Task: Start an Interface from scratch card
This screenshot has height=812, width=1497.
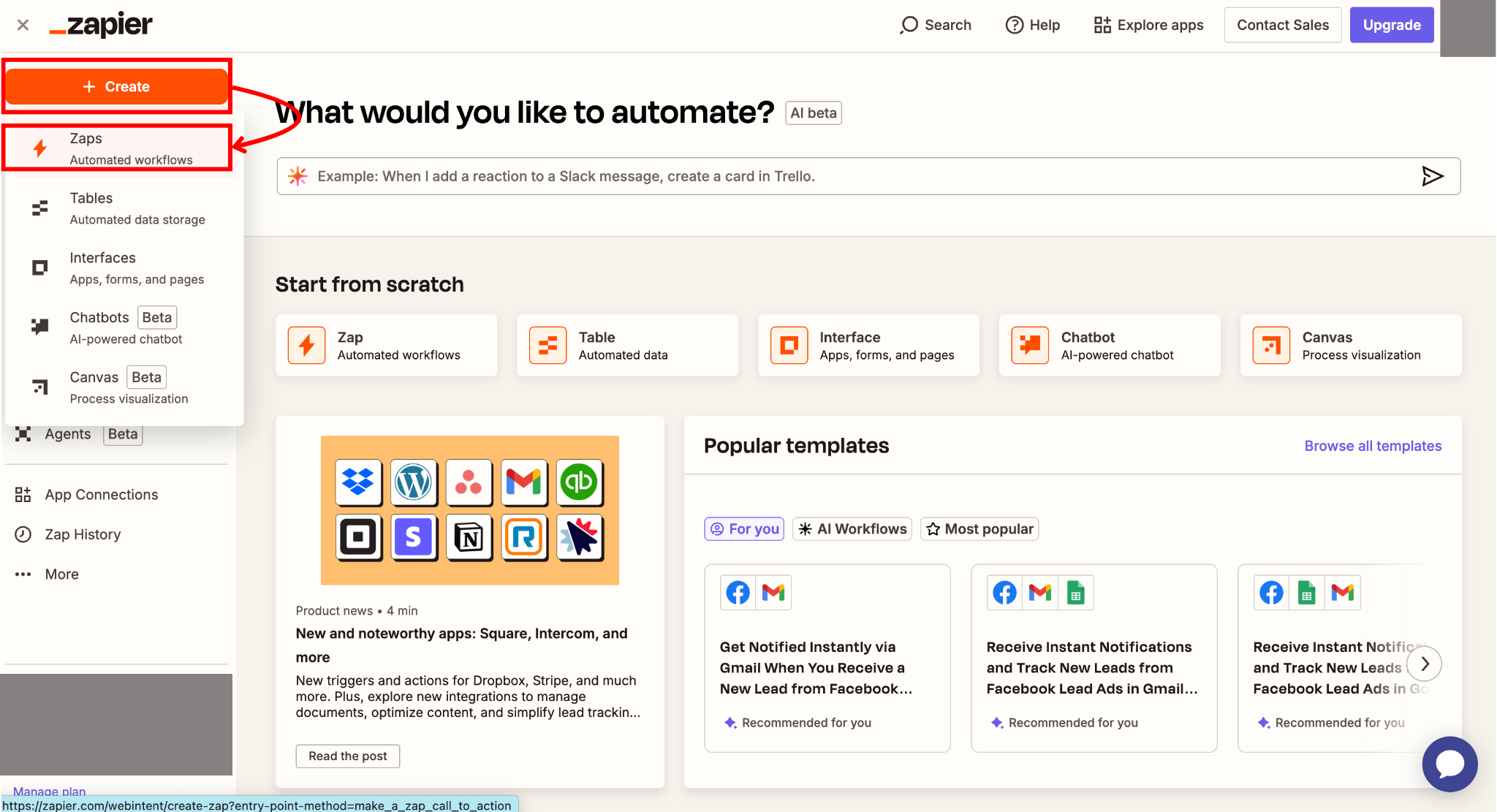Action: pos(868,346)
